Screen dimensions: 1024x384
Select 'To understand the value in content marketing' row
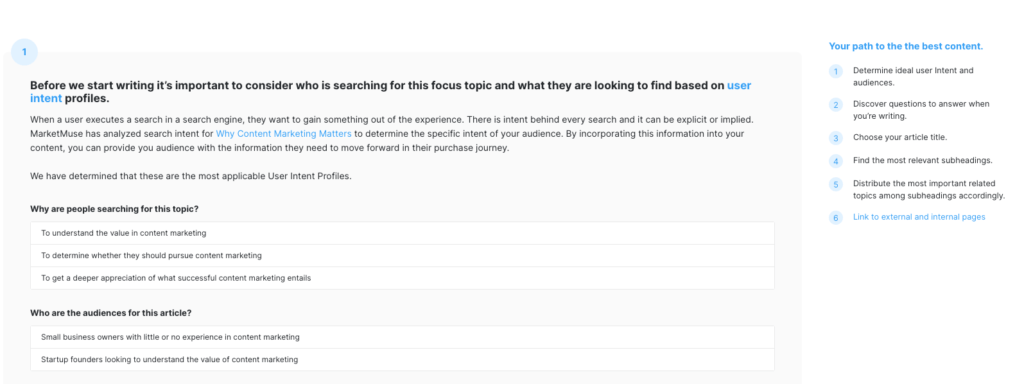click(402, 233)
